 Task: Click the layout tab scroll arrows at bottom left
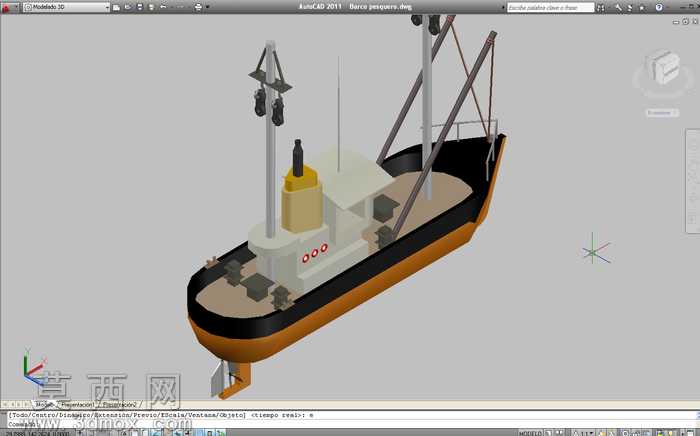16,404
